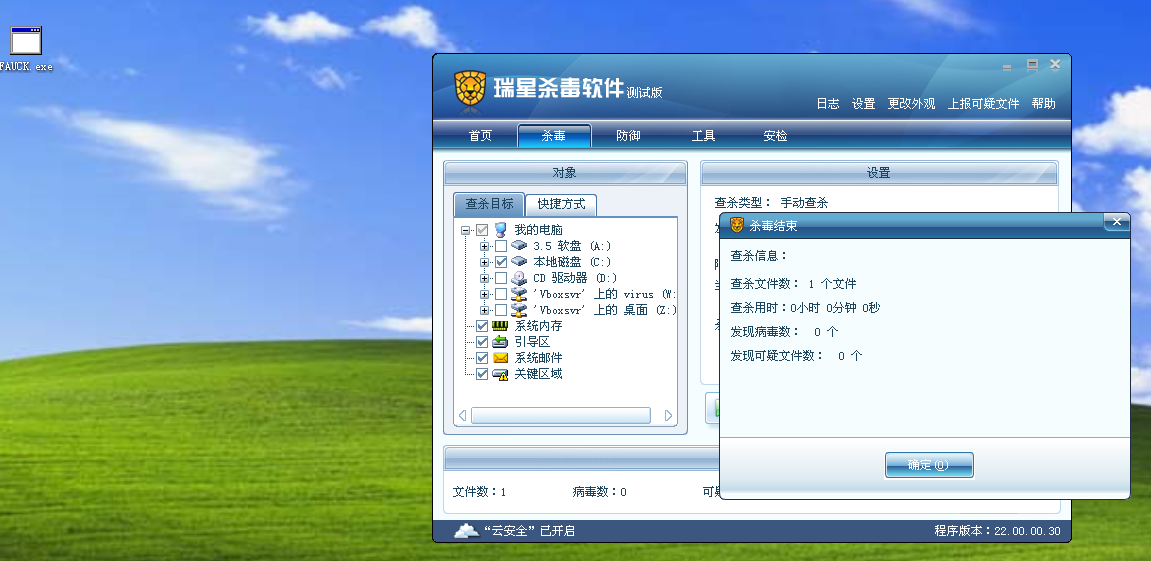The height and width of the screenshot is (561, 1151).
Task: Click the 更改外观 link
Action: point(911,104)
